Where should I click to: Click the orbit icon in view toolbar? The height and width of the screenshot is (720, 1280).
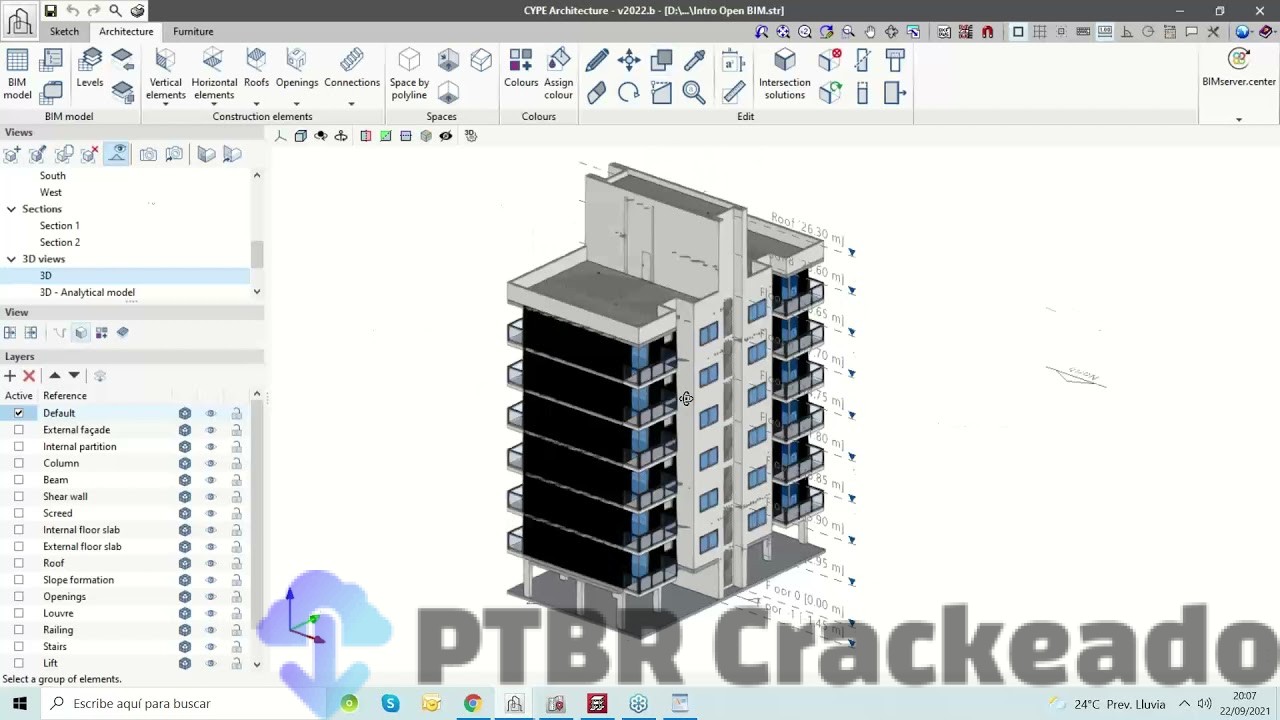(341, 136)
